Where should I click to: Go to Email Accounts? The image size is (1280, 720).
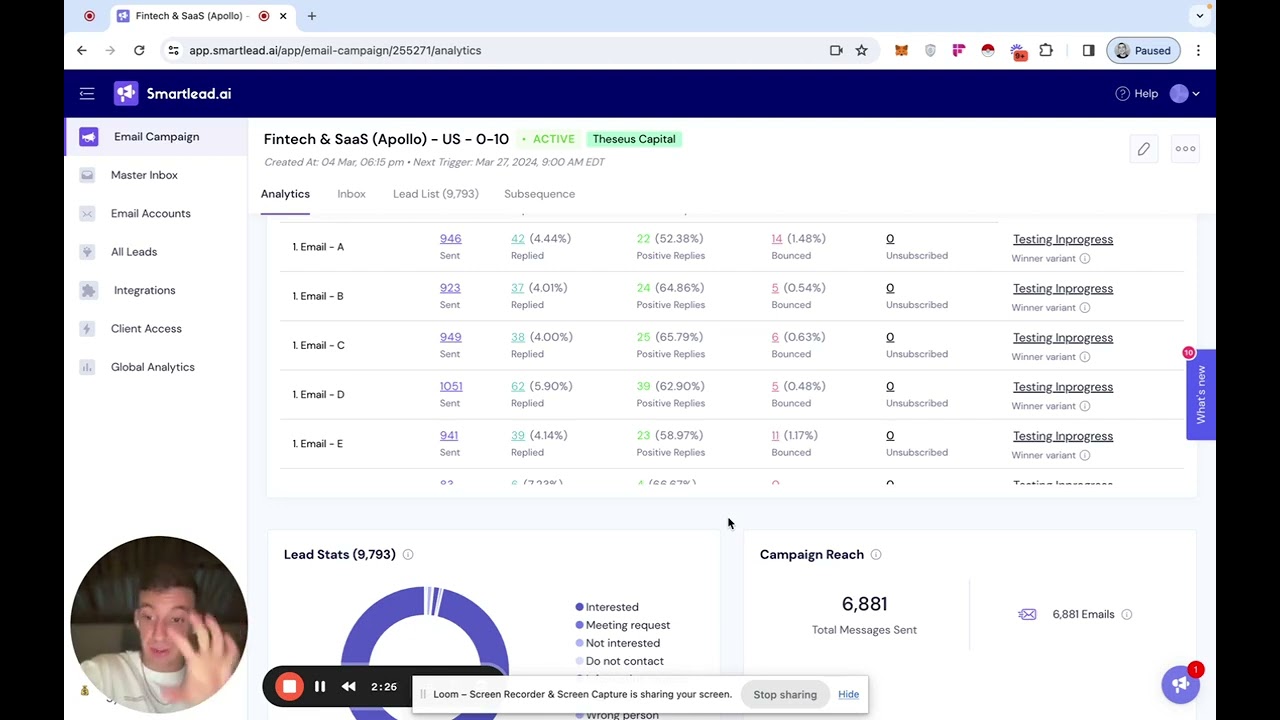(x=150, y=213)
